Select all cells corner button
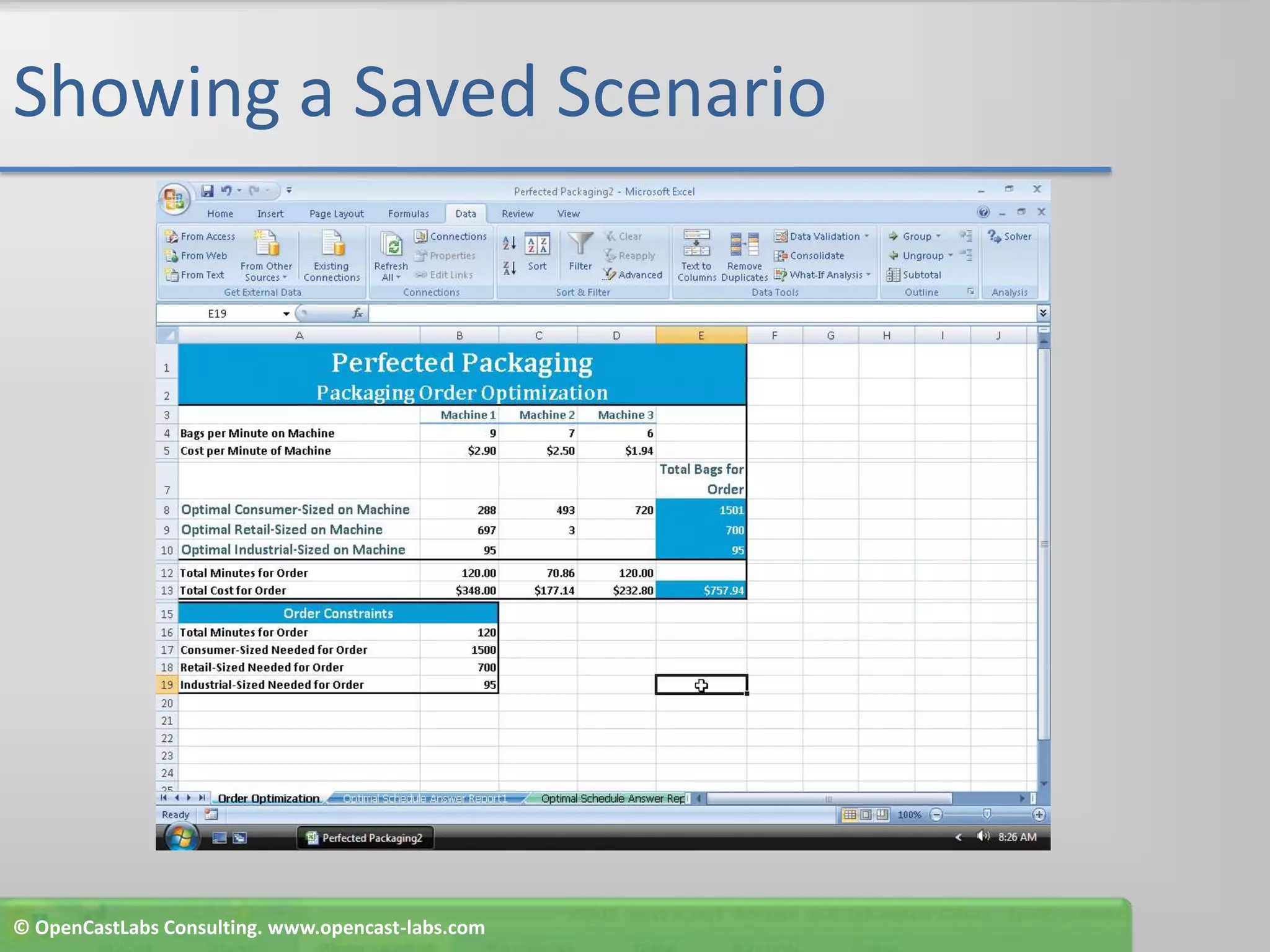Screen dimensions: 1270x952 (167, 335)
